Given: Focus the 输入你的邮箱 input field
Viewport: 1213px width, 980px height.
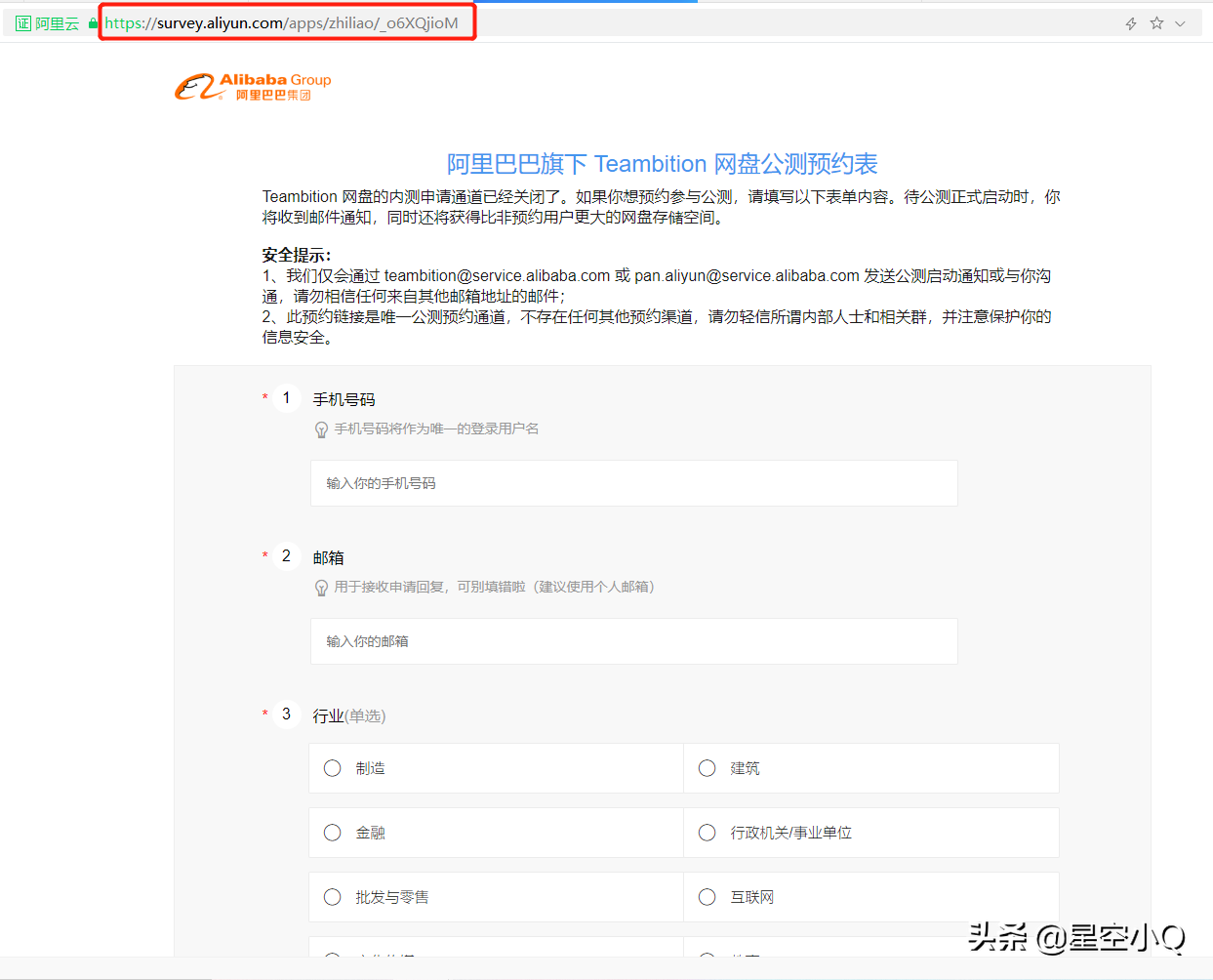Looking at the screenshot, I should [x=634, y=641].
